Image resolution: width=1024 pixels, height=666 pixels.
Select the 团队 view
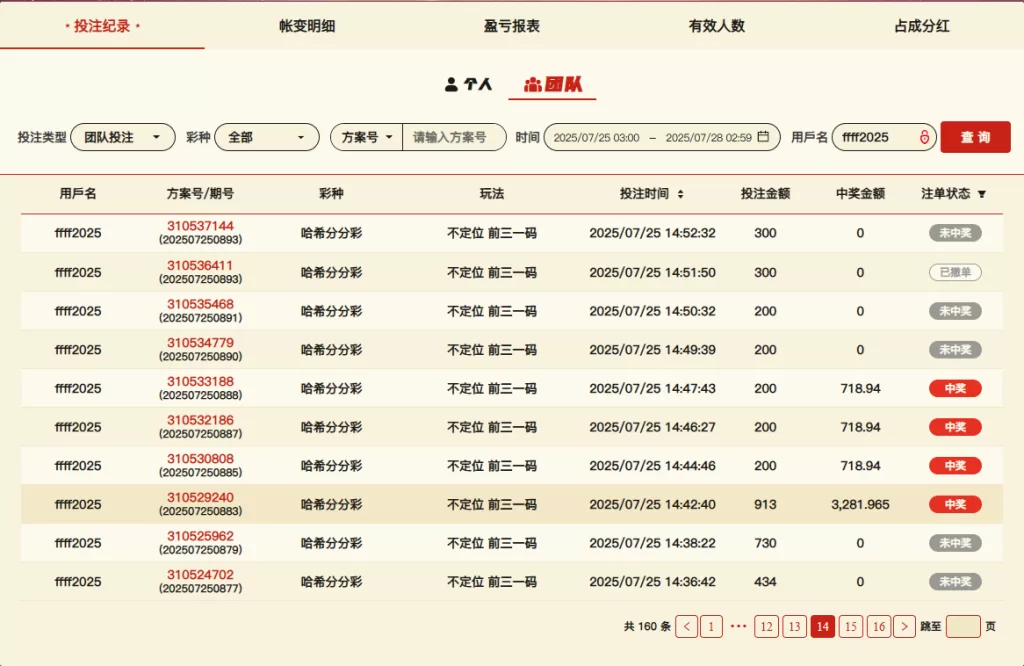(x=552, y=84)
